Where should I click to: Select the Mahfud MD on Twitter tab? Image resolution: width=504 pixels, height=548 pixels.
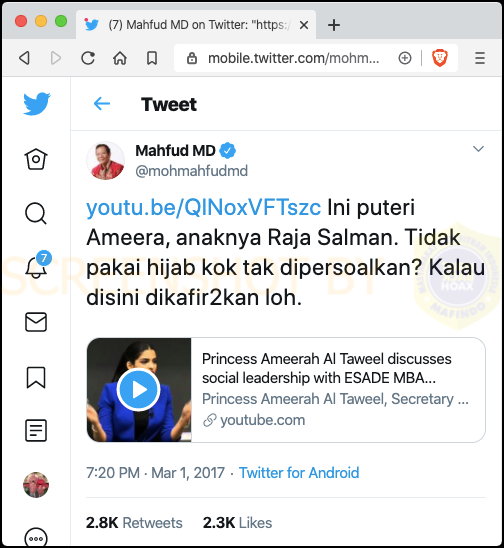pyautogui.click(x=196, y=25)
